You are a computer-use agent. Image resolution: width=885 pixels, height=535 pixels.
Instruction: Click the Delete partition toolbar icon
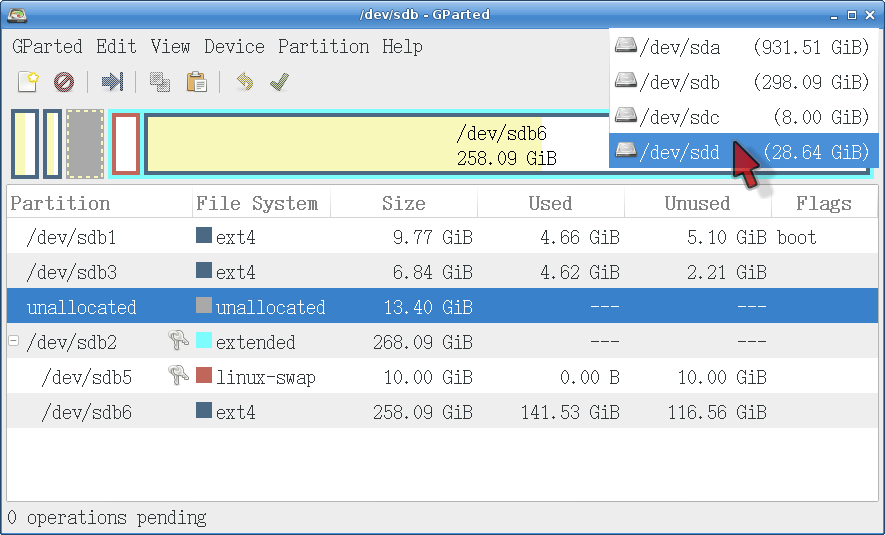pos(64,81)
